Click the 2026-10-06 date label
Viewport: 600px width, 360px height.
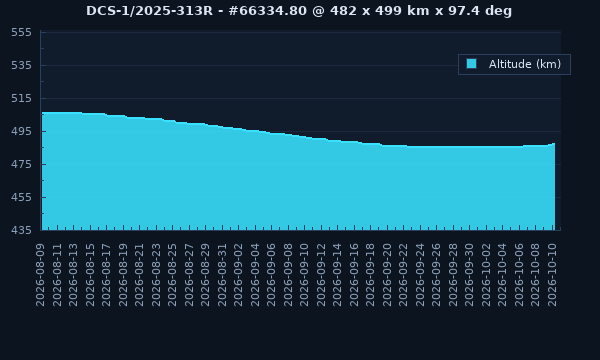pos(519,275)
